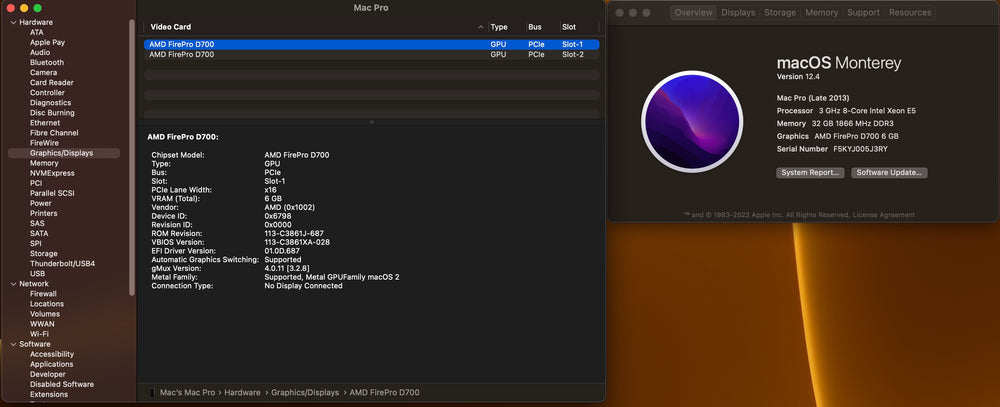
Task: Select Applications under Software
Action: [52, 364]
